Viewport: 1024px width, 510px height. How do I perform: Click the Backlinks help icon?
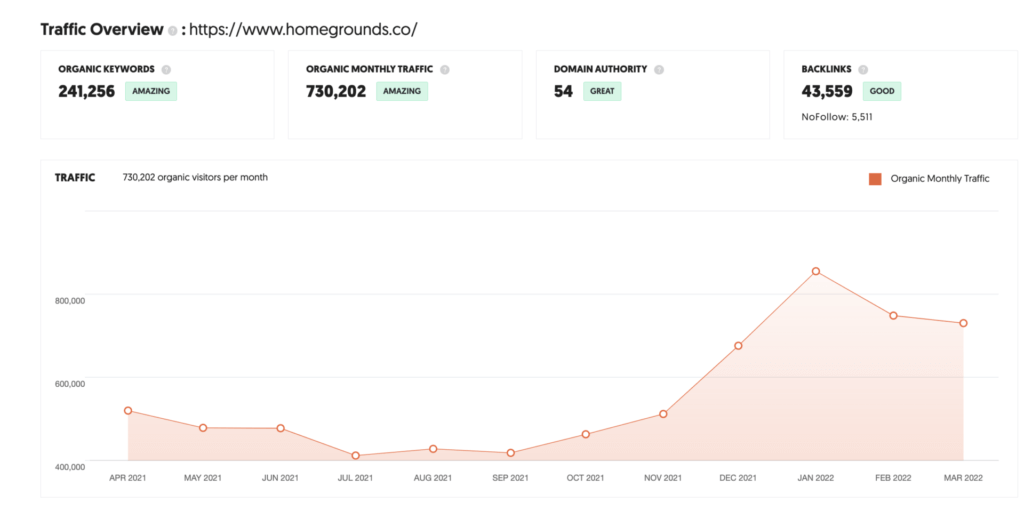click(x=863, y=69)
